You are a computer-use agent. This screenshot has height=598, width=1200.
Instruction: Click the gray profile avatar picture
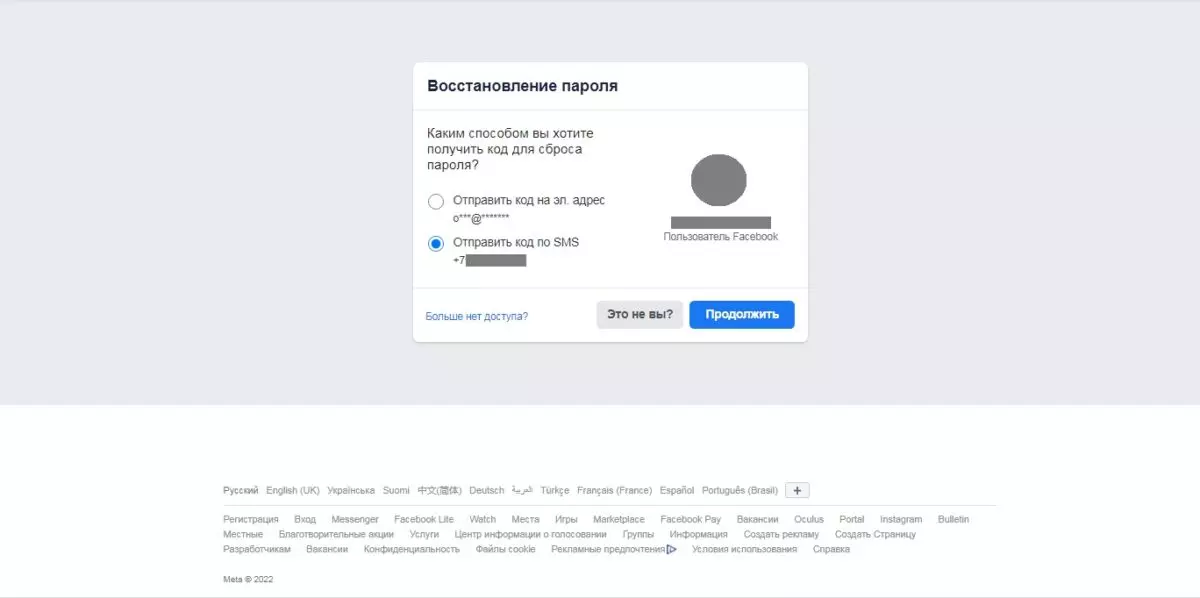[x=719, y=181]
